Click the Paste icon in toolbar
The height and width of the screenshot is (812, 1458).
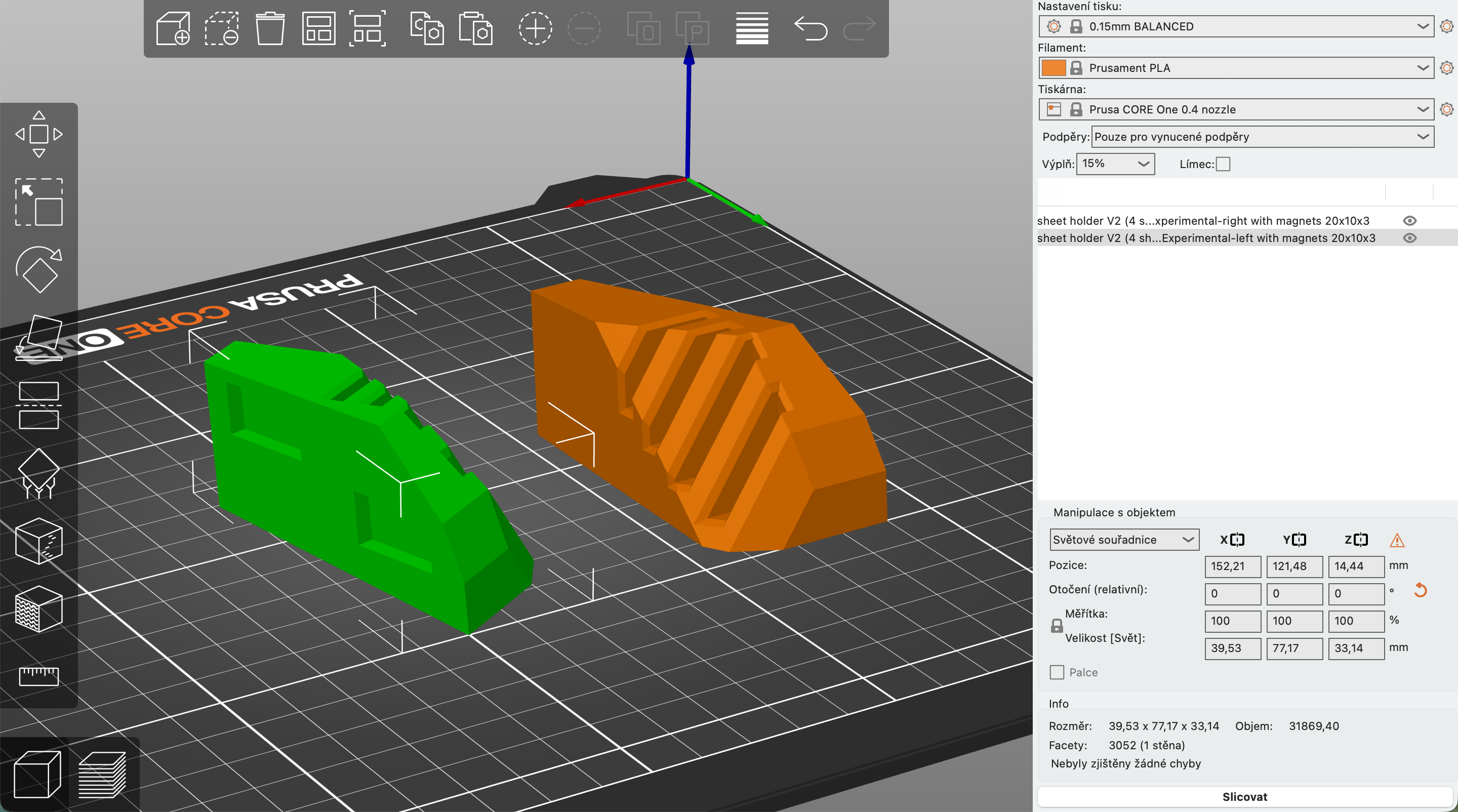point(475,28)
